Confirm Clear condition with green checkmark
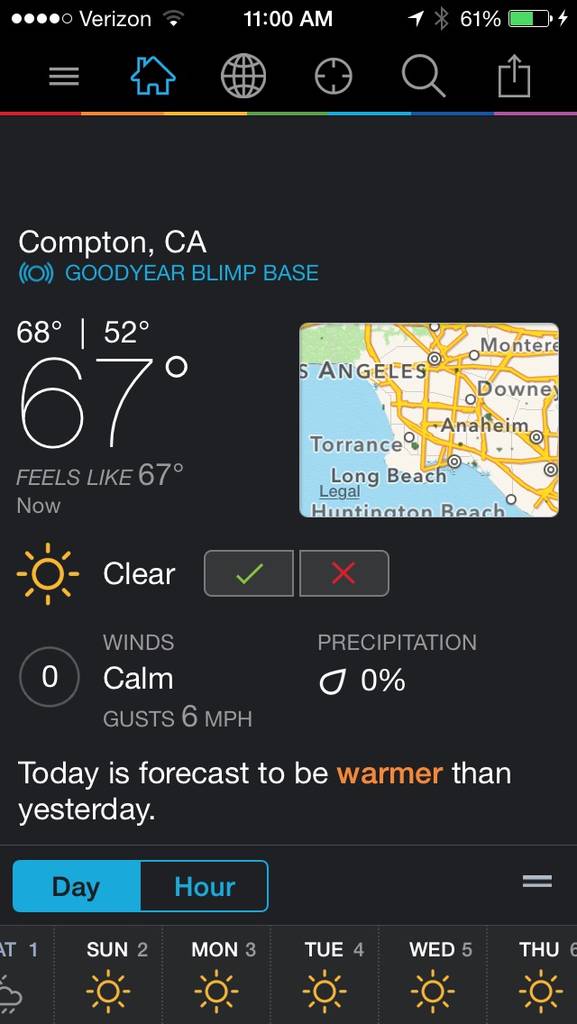 249,573
